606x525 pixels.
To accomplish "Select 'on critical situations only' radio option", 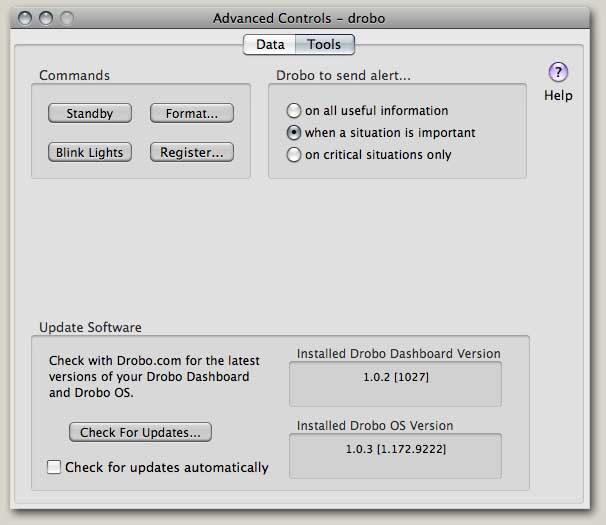I will click(x=294, y=155).
